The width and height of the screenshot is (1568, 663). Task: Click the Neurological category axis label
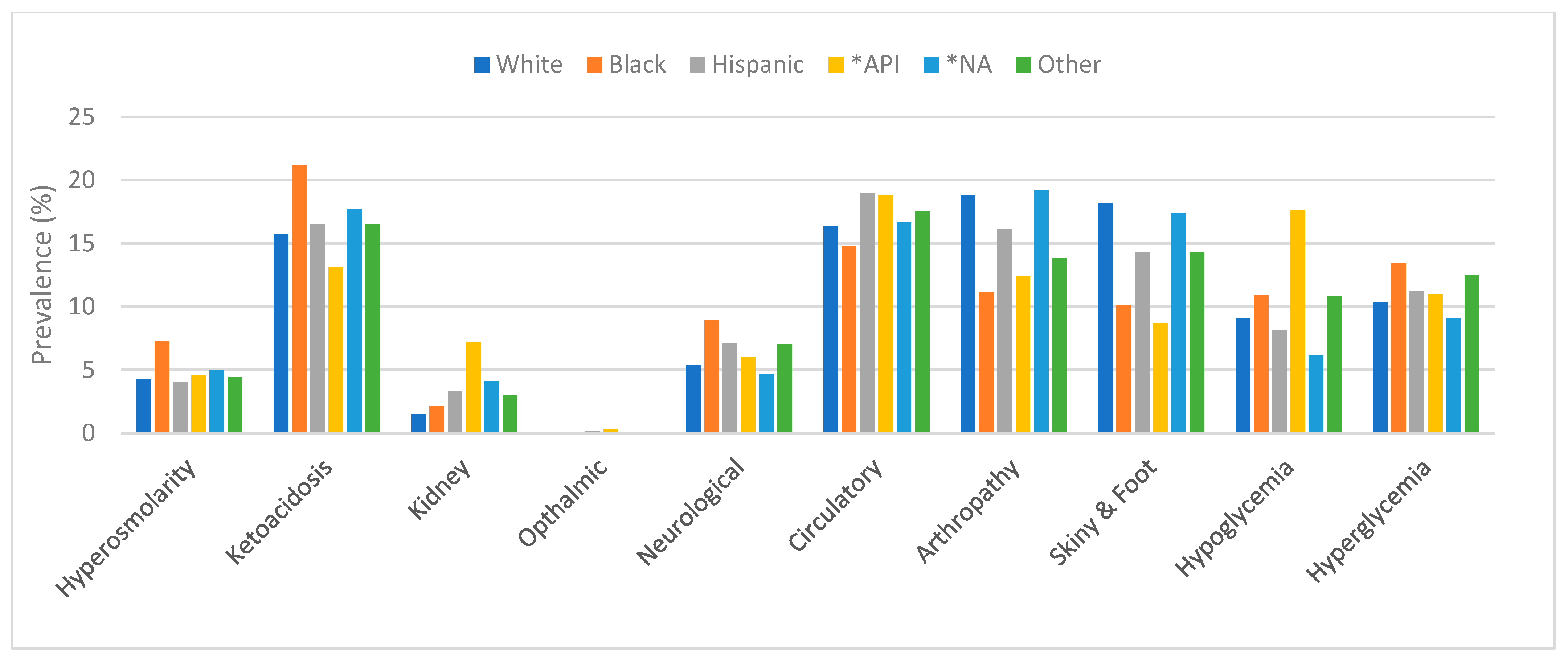point(691,511)
